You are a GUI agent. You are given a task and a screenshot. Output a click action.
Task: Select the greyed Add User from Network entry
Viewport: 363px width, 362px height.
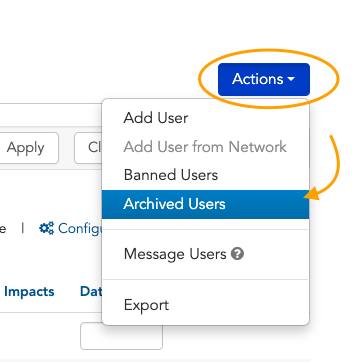205,147
